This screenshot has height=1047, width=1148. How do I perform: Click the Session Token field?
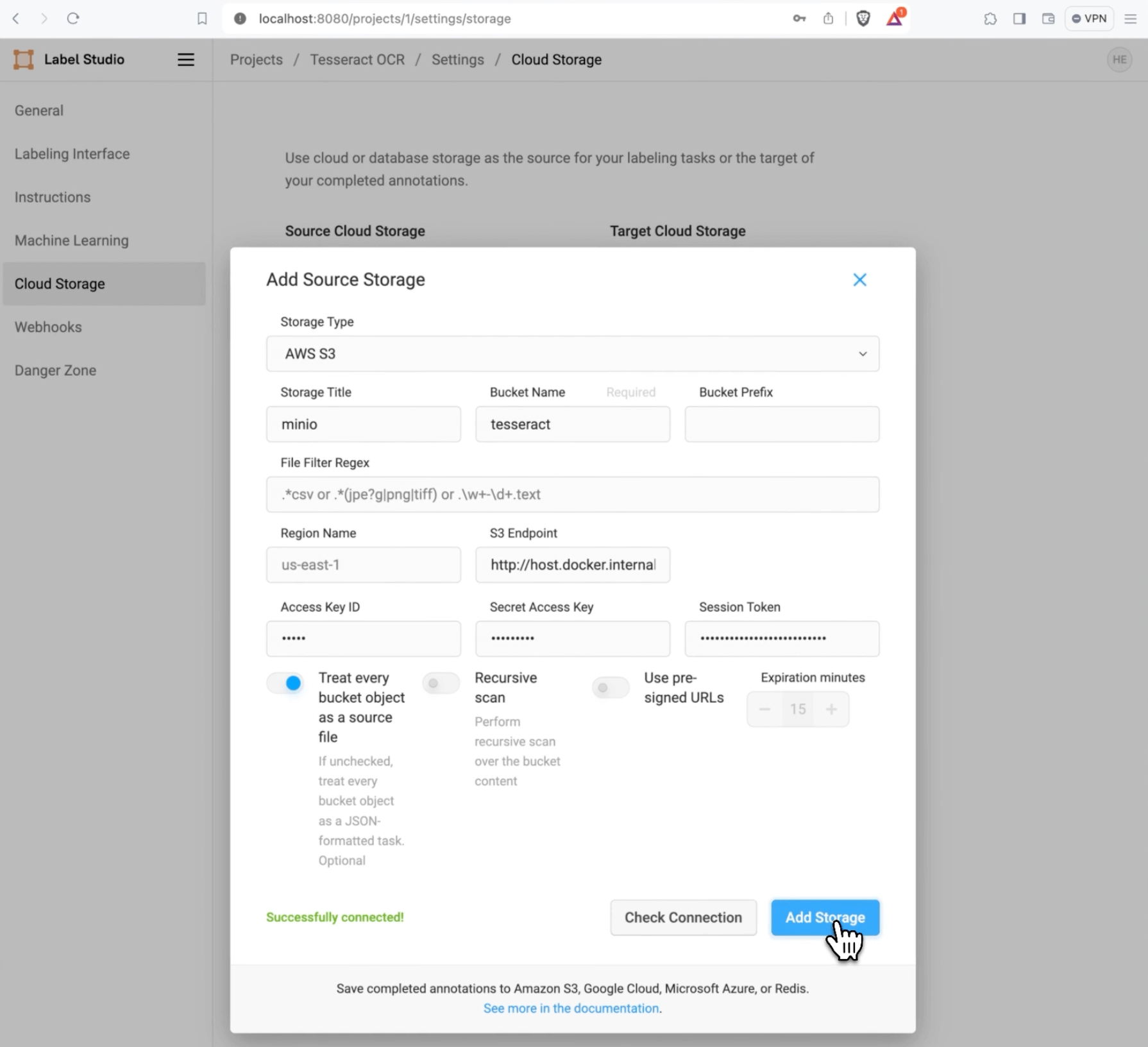(782, 638)
